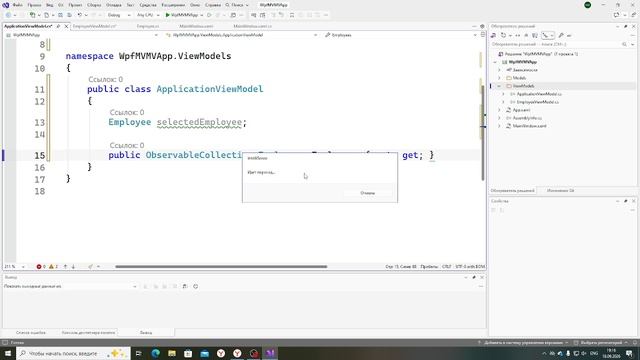Switch to the MainWindow.xaml.cs tab
Screen dimensions: 640x360
pos(253,26)
